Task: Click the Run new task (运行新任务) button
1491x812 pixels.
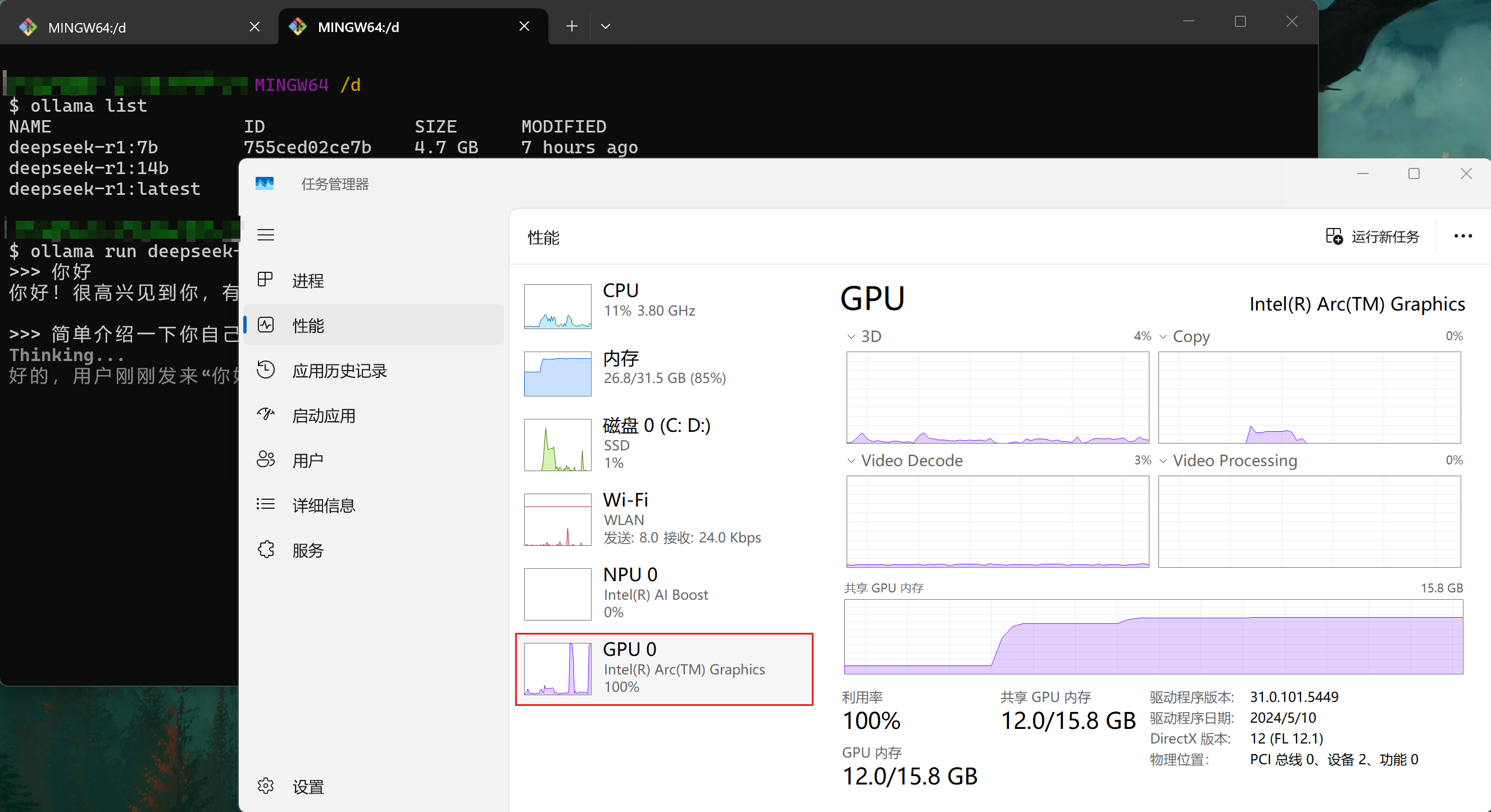Action: pos(1372,236)
